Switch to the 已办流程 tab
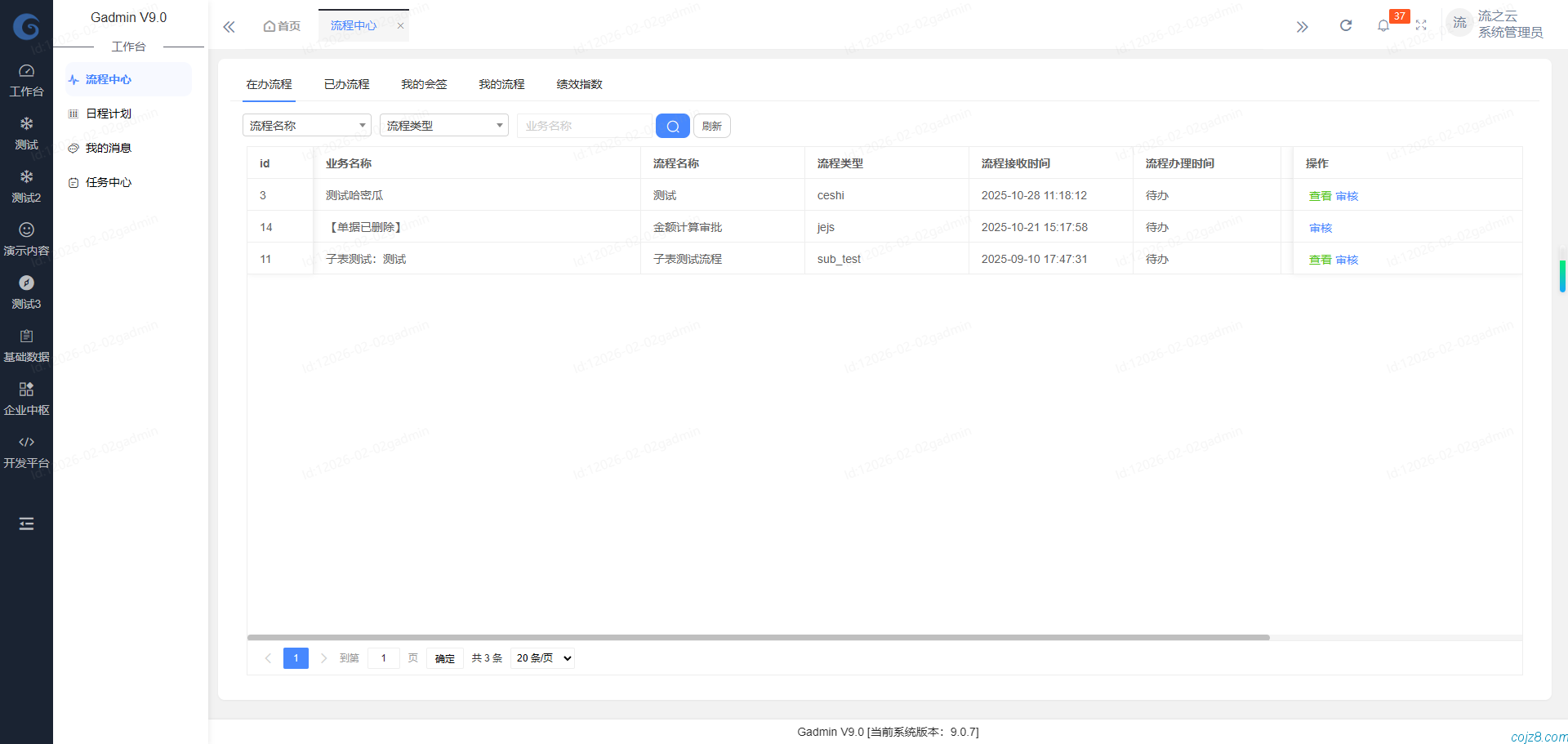1568x744 pixels. click(x=345, y=84)
